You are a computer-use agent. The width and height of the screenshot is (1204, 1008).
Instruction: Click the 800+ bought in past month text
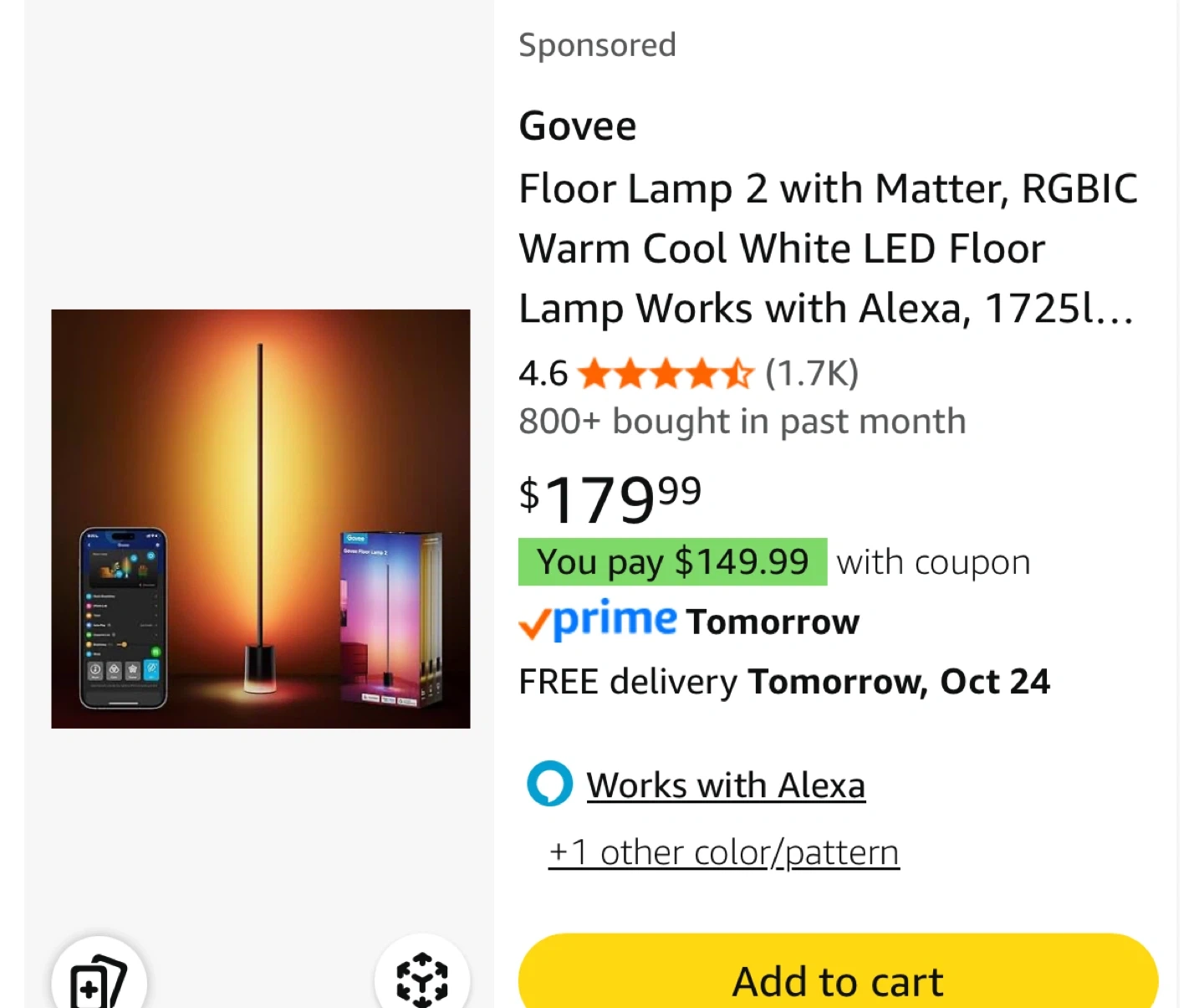tap(742, 421)
